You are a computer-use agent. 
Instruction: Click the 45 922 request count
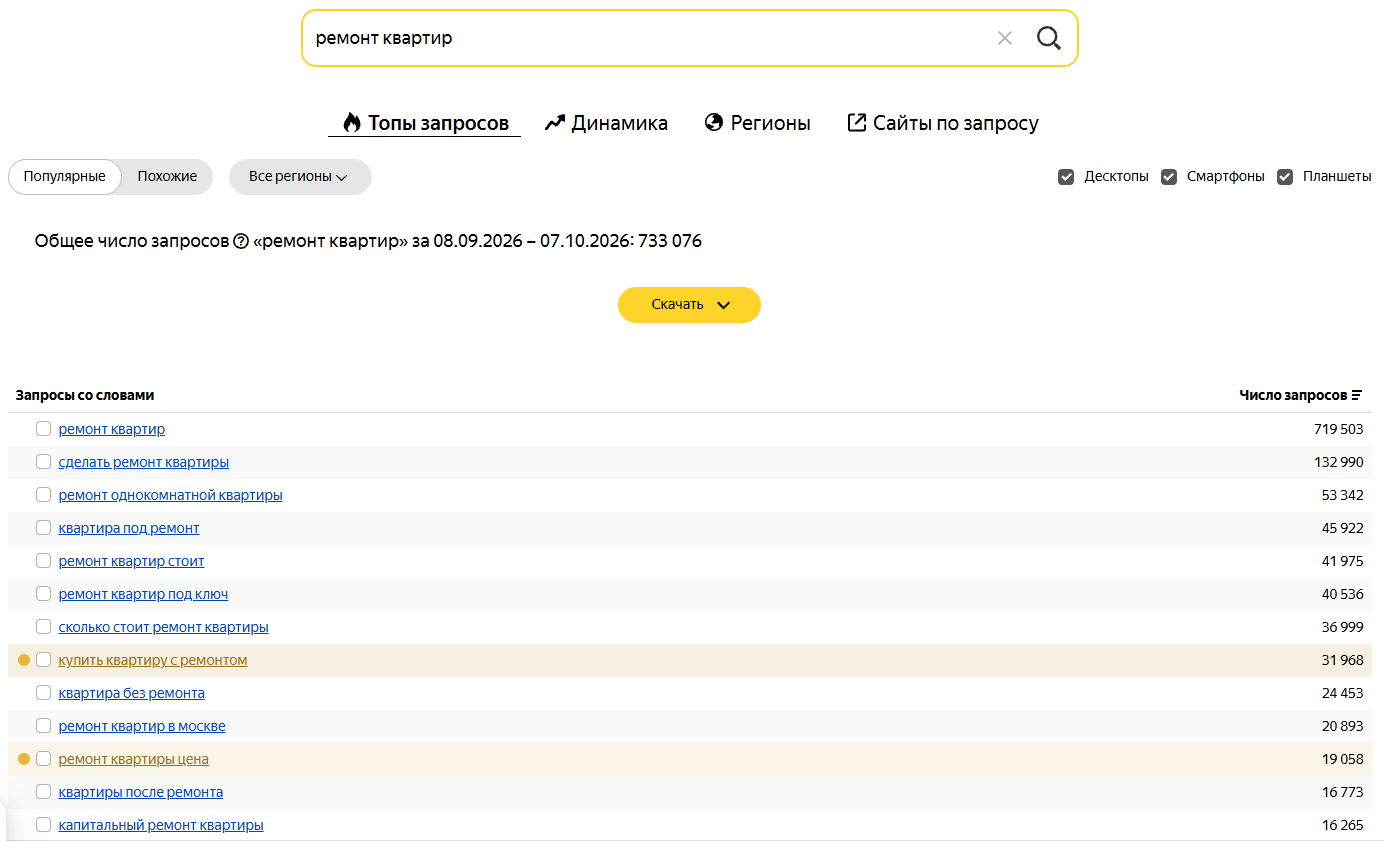[1342, 528]
